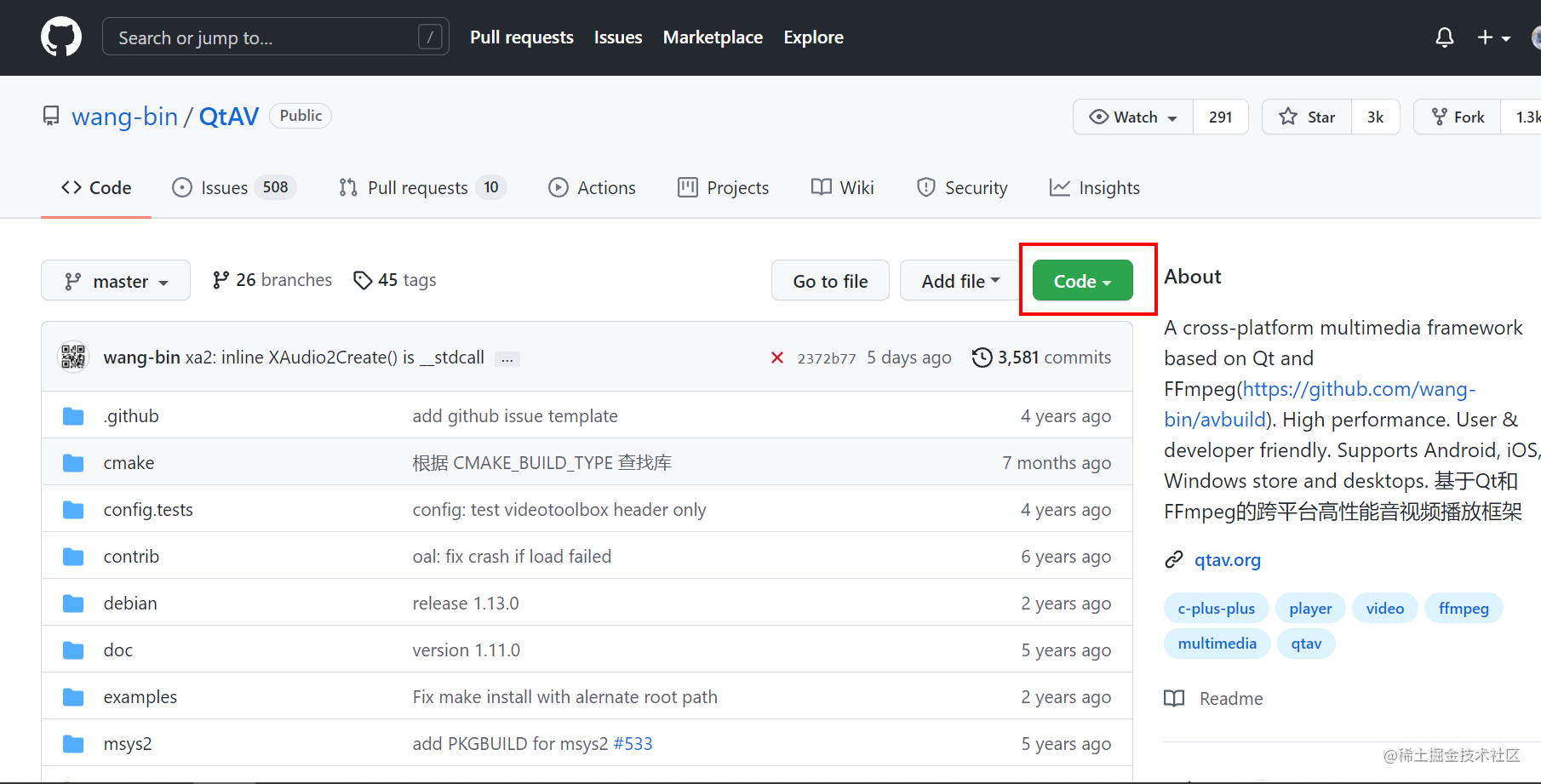Screen dimensions: 1541x784
Task: Open commit 2372b77
Action: tap(827, 358)
